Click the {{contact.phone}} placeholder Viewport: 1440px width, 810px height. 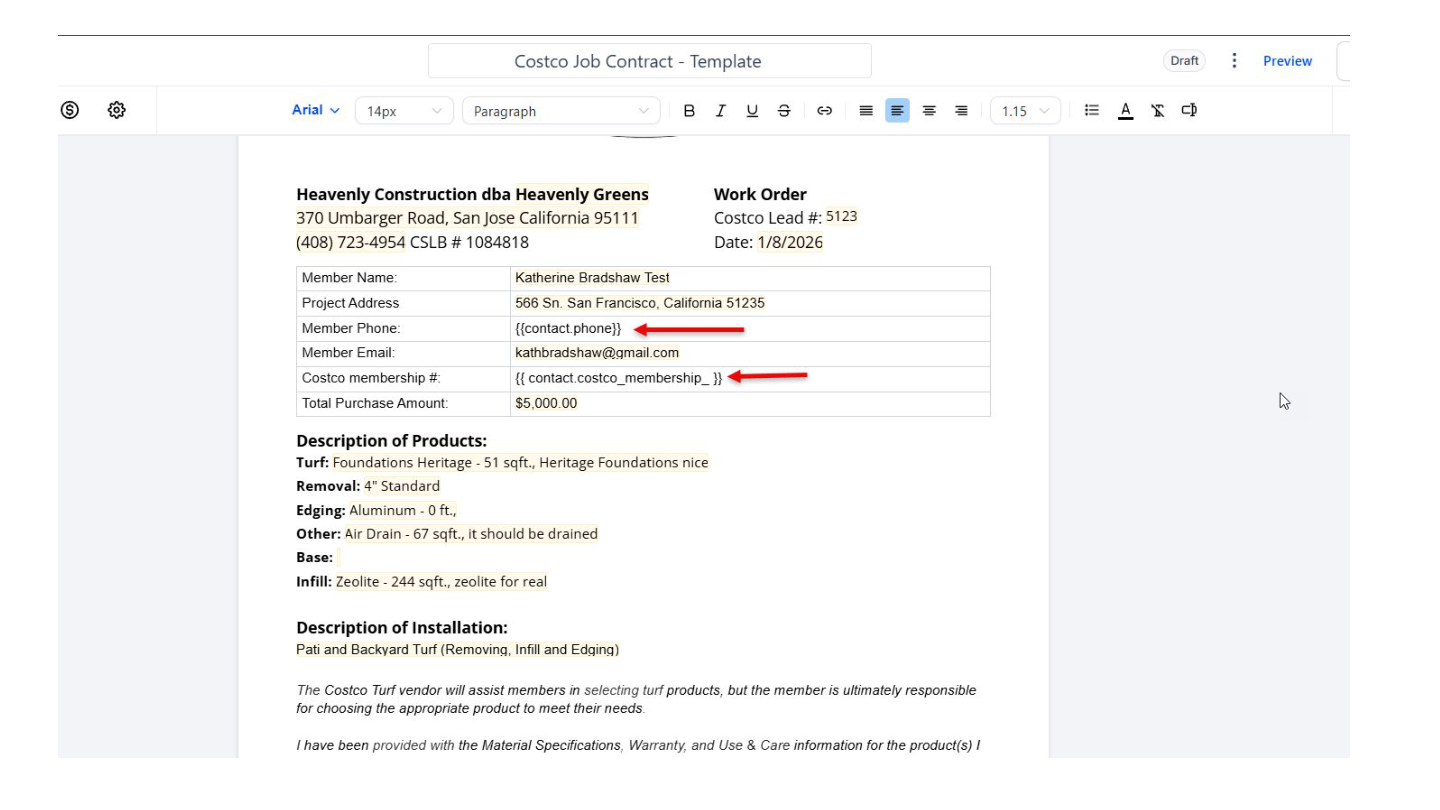click(568, 328)
